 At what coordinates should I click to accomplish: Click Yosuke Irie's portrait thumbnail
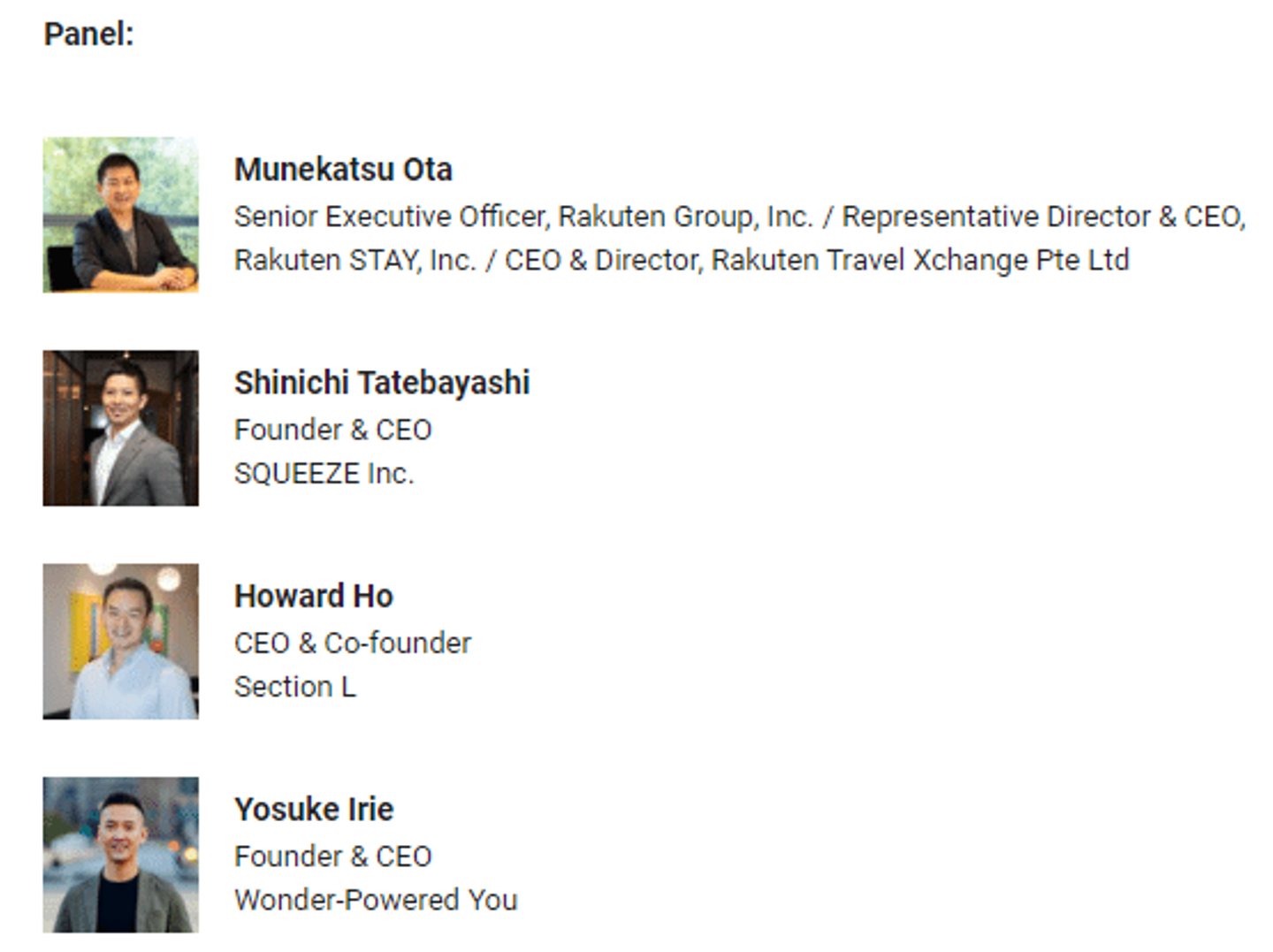[120, 855]
